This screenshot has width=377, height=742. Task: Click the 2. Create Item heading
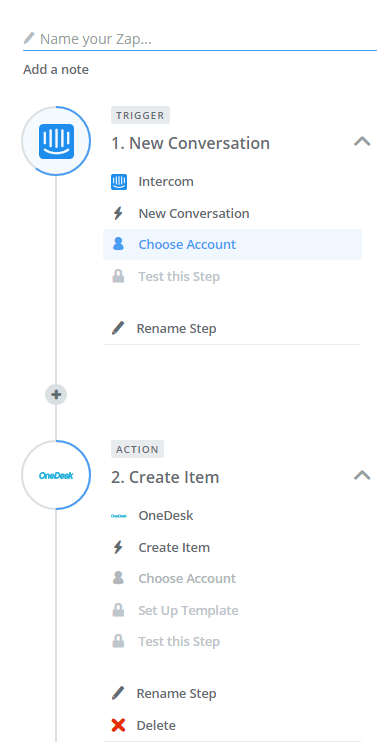(x=165, y=477)
